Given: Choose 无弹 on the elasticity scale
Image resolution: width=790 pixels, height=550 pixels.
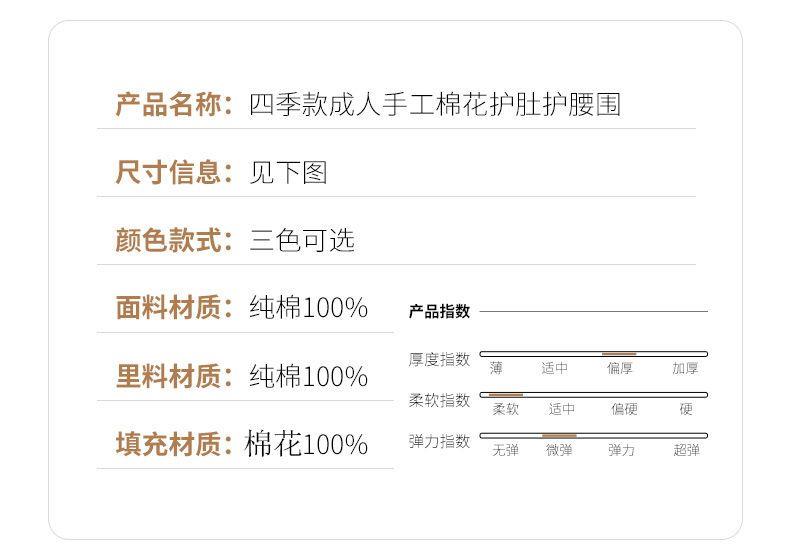Looking at the screenshot, I should point(505,450).
